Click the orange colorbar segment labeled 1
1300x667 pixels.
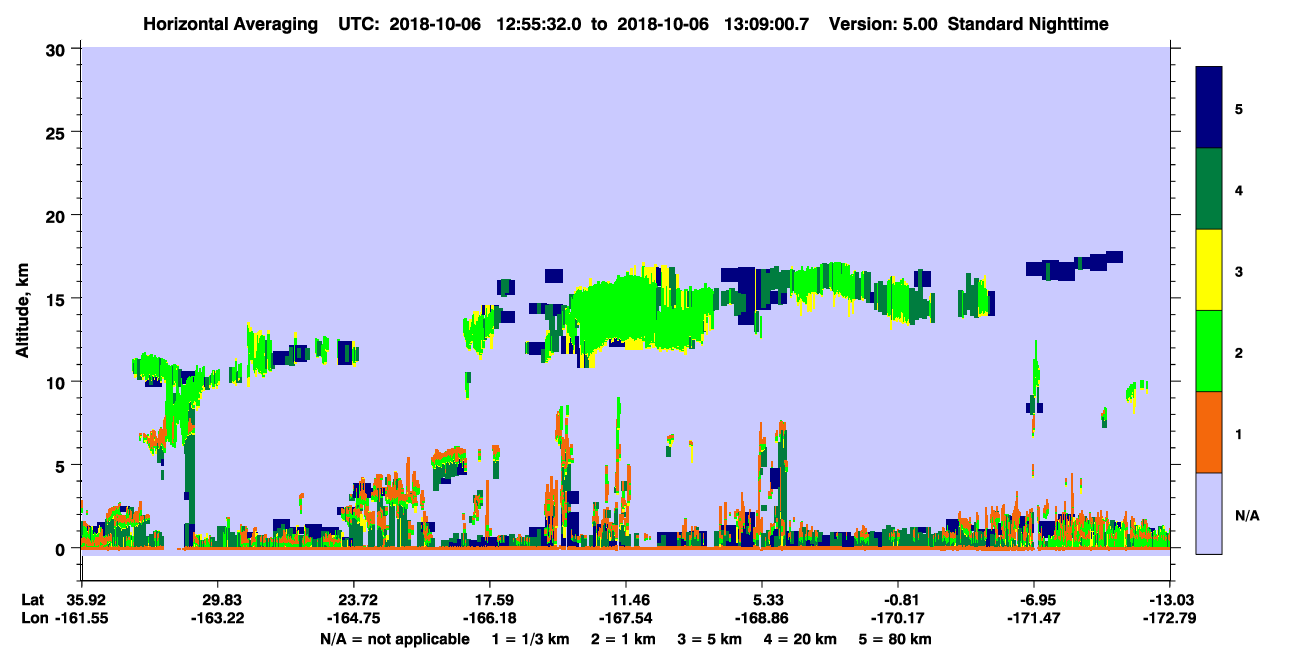[1209, 432]
